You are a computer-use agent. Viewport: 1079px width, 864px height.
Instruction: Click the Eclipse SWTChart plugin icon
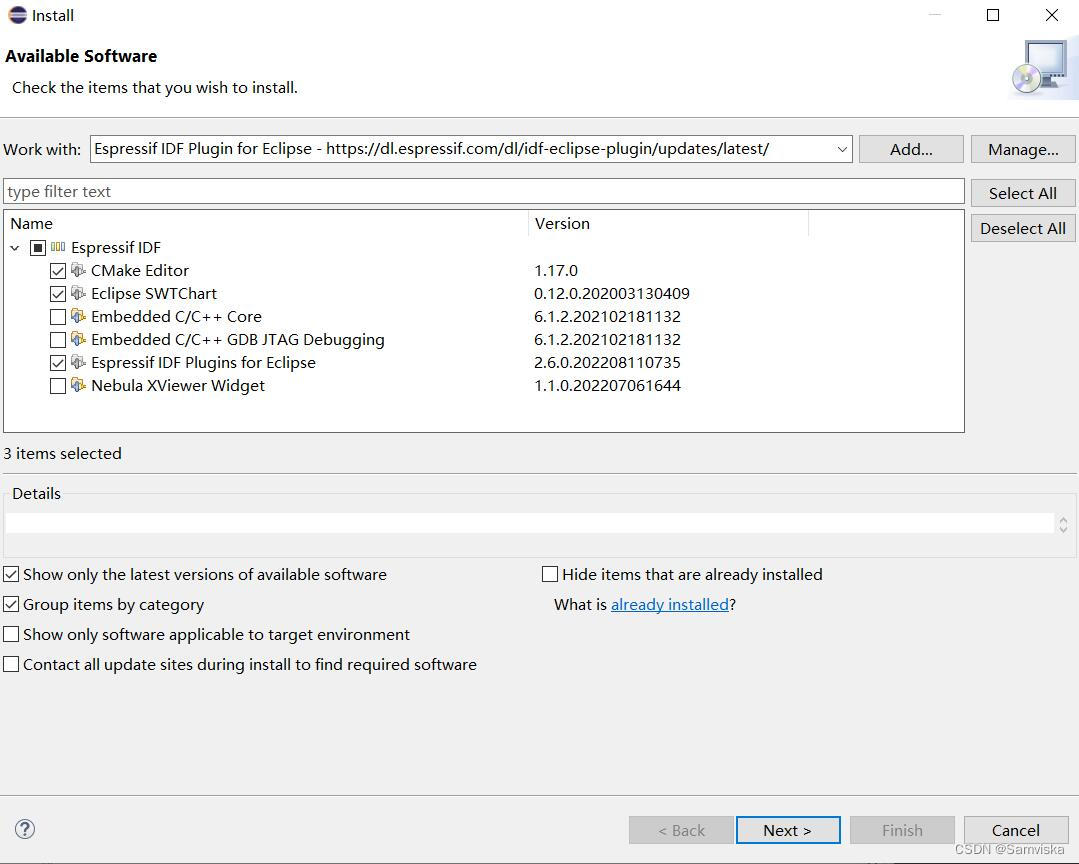point(79,293)
